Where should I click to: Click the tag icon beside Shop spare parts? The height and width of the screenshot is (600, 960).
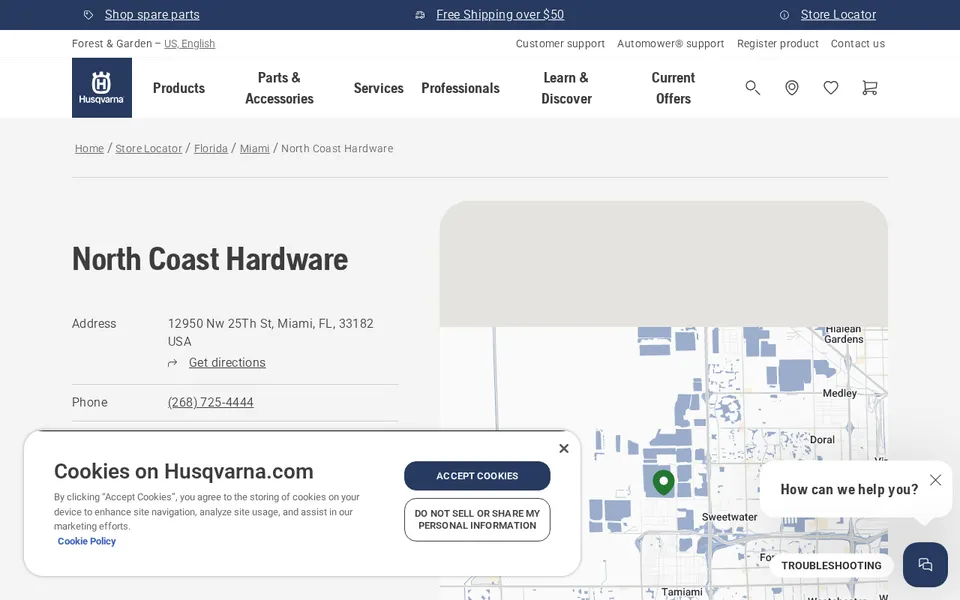(x=88, y=15)
